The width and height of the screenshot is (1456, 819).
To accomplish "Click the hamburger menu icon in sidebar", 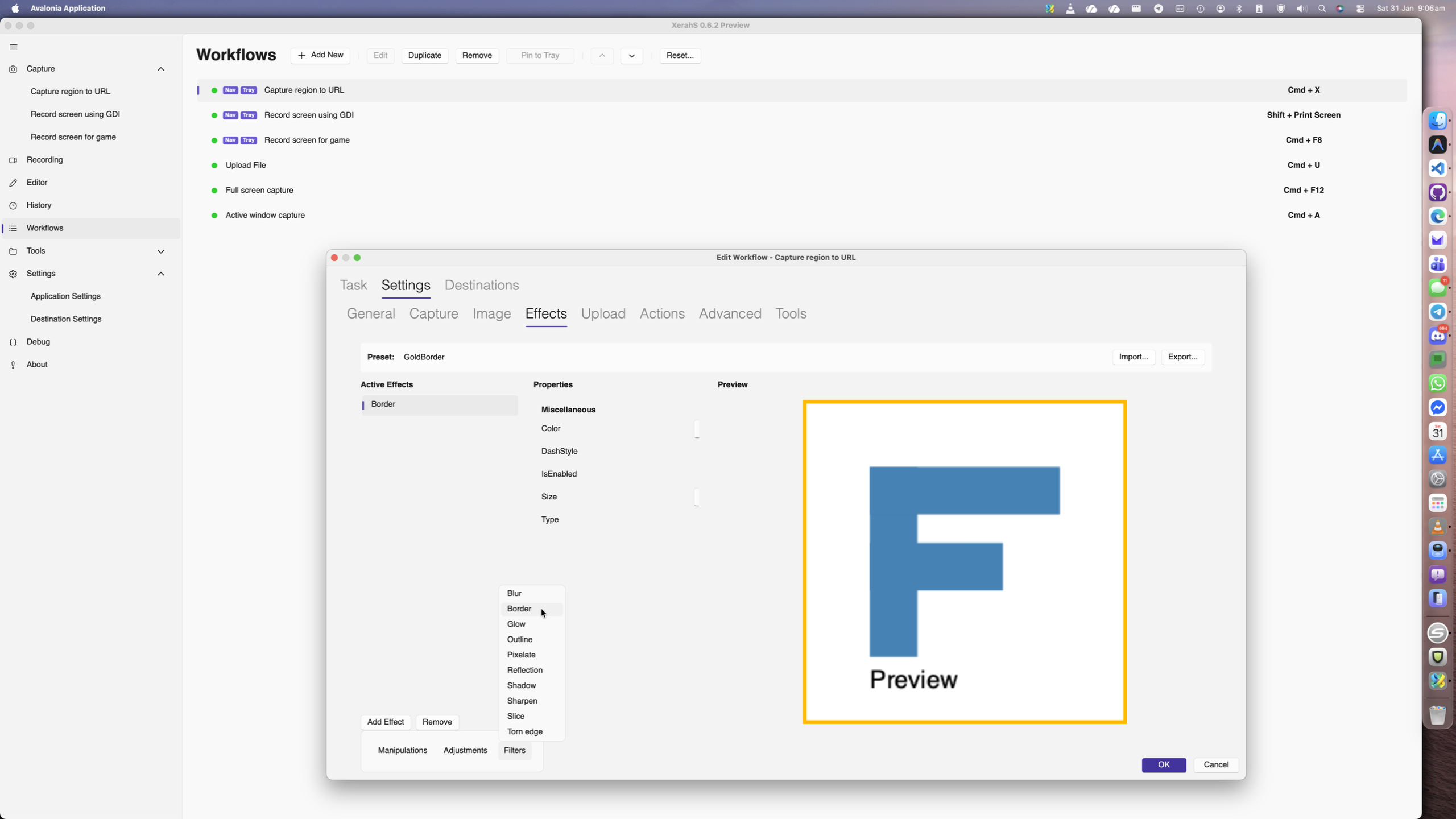I will coord(14,47).
